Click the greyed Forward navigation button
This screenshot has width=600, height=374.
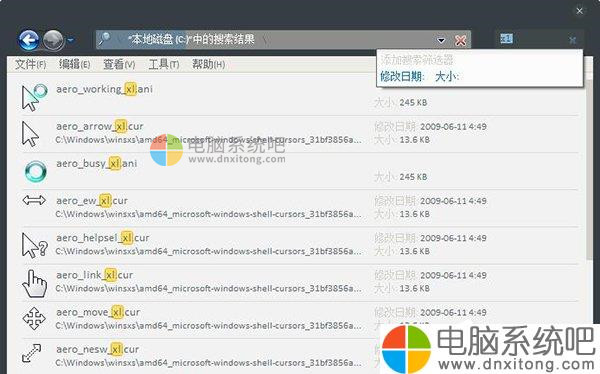coord(53,40)
